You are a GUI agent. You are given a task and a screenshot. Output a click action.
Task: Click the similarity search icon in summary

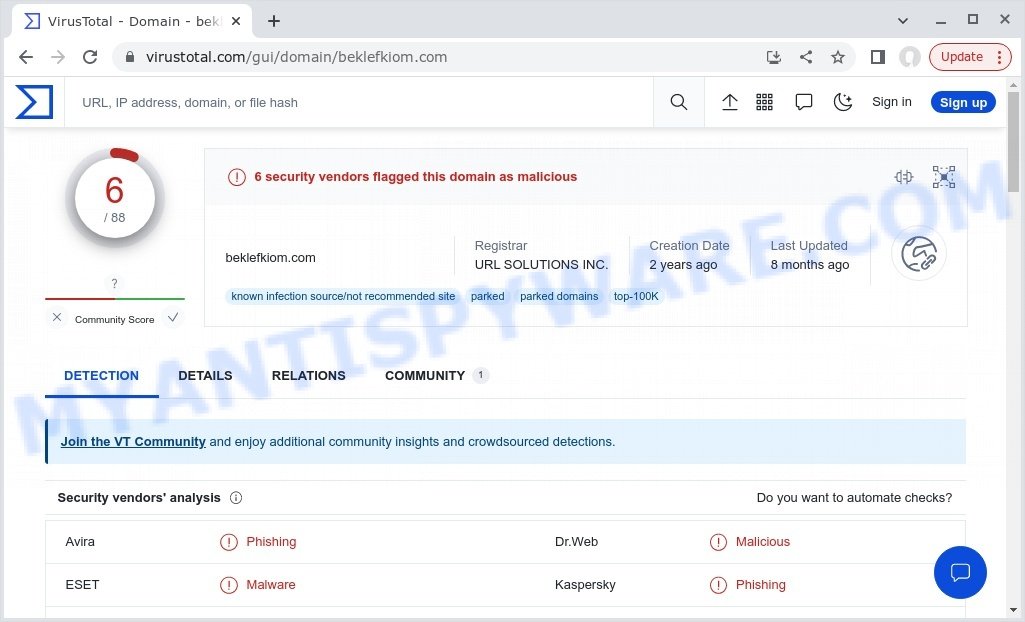[904, 176]
